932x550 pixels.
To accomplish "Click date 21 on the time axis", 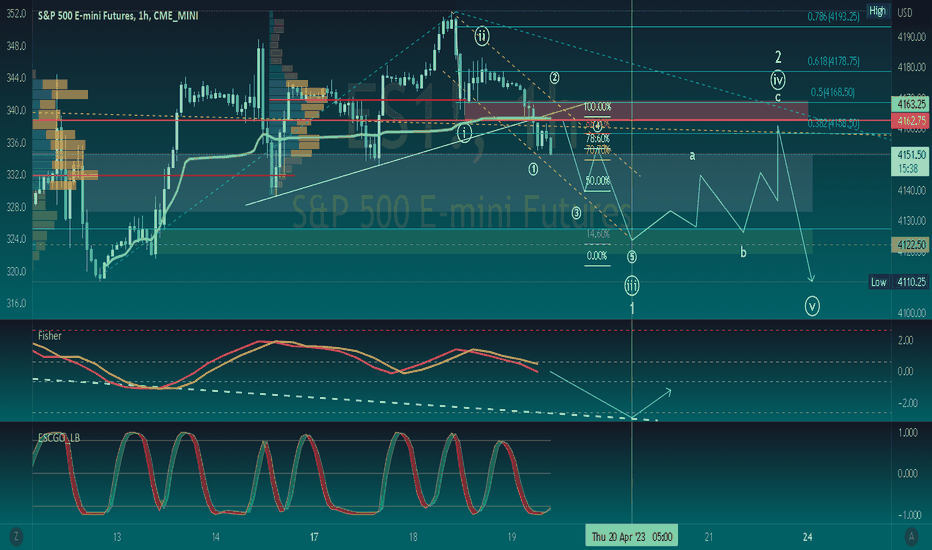I will click(709, 537).
